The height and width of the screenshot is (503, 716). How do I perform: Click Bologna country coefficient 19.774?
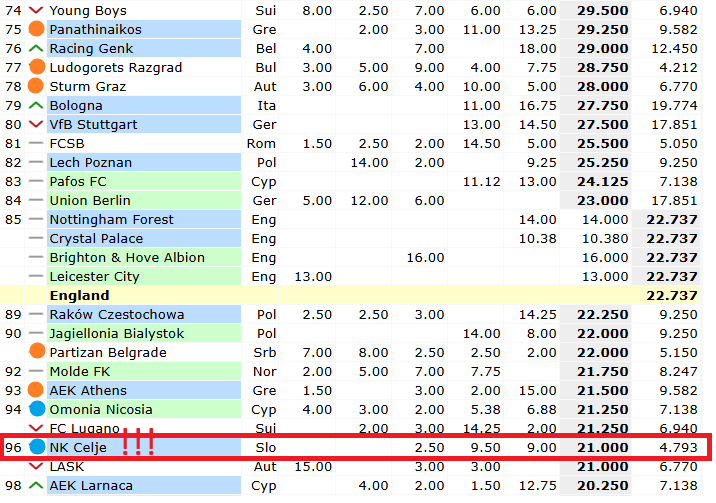[674, 105]
